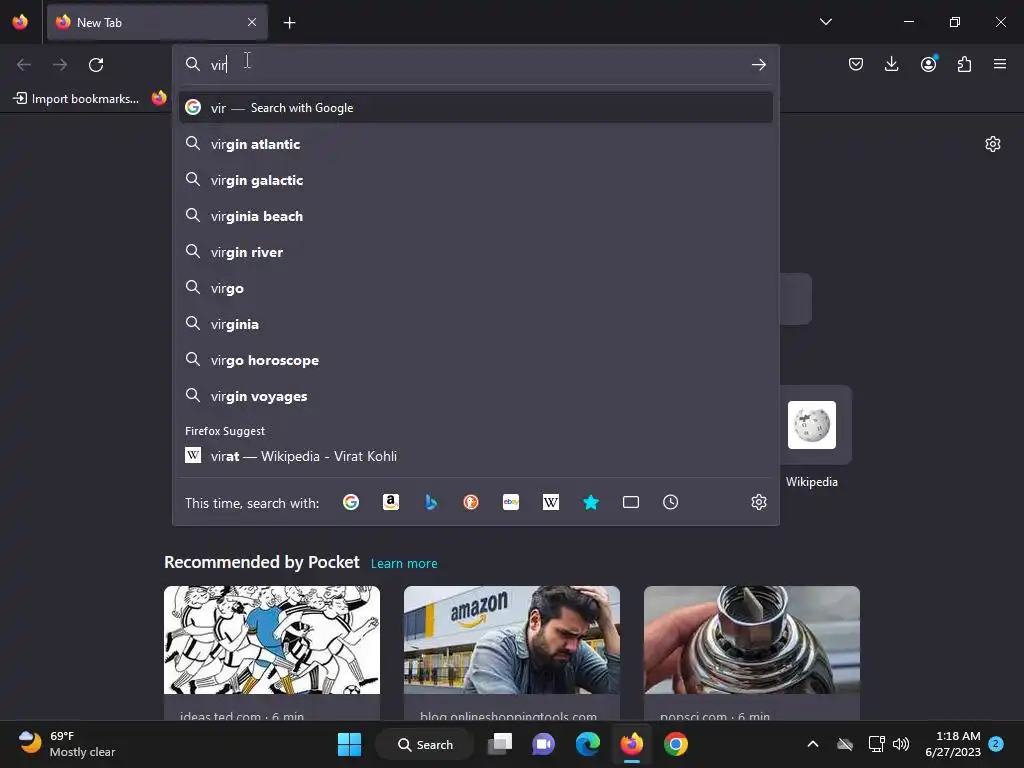Open Firefox Suggest Virat Kohli Wikipedia result
The width and height of the screenshot is (1024, 768).
pos(475,456)
